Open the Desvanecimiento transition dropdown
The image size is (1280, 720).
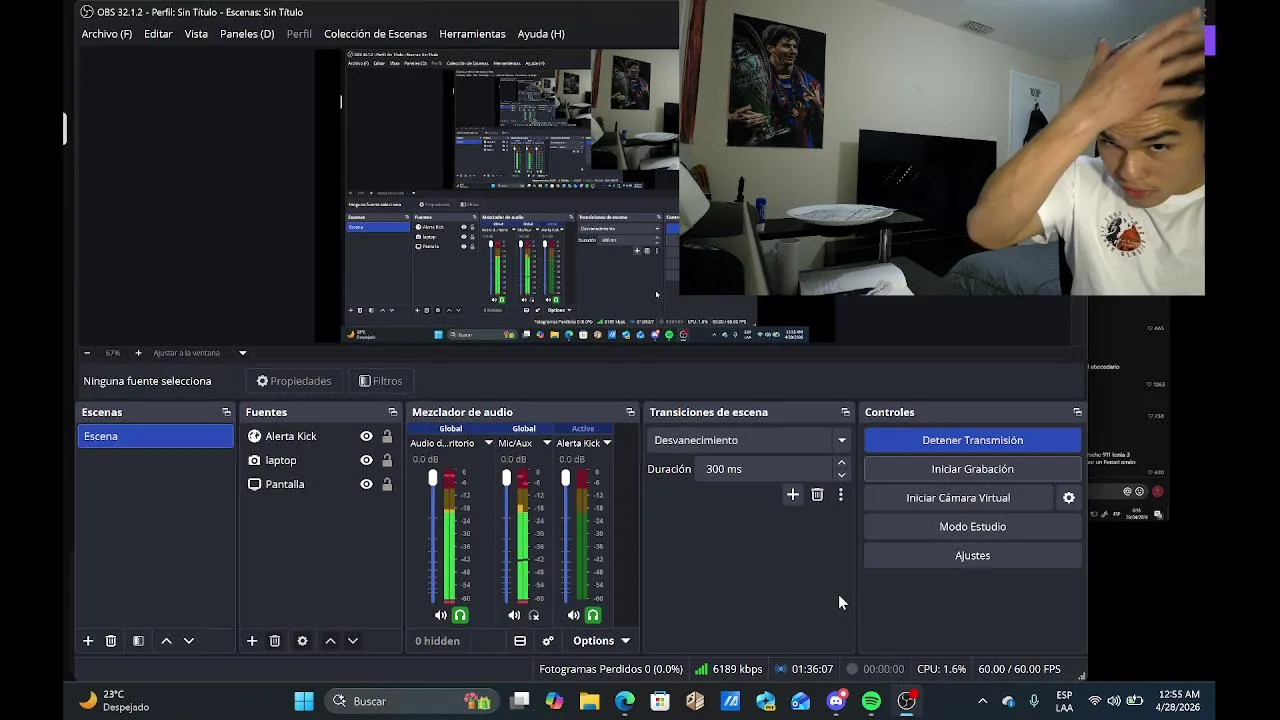(x=841, y=440)
